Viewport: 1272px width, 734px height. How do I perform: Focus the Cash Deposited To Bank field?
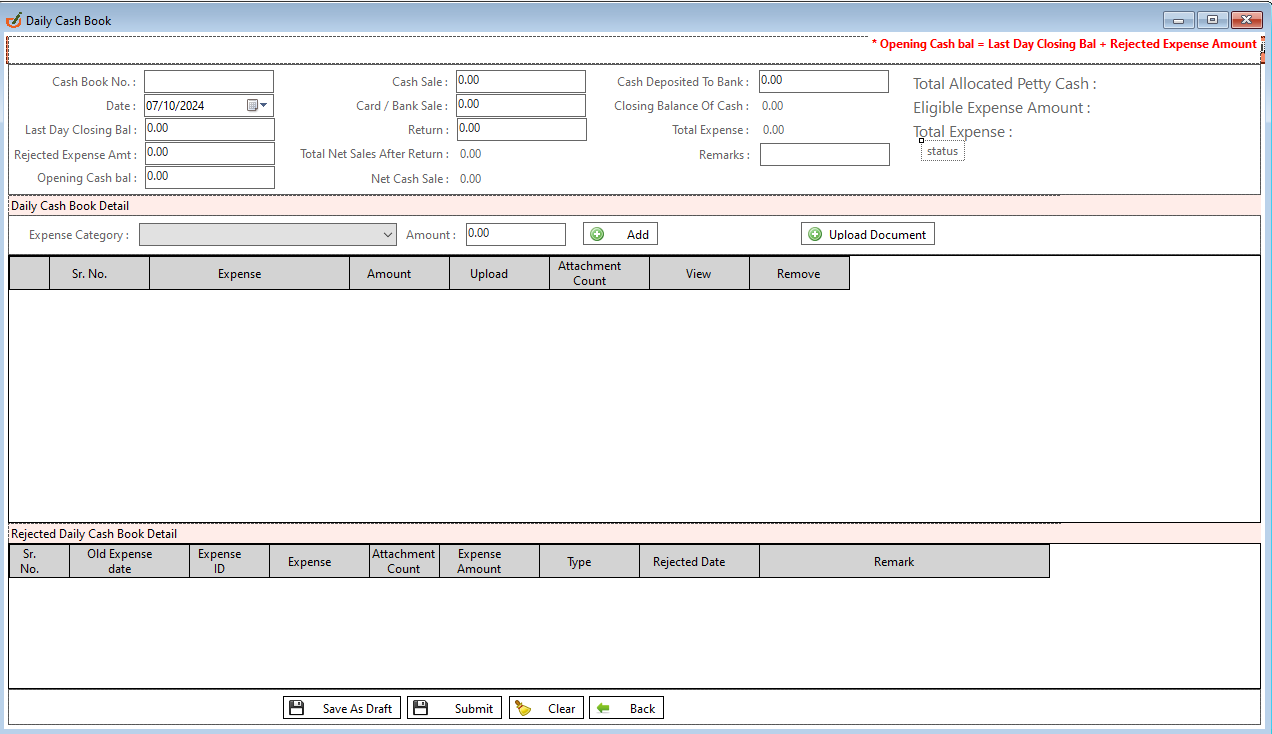tap(823, 81)
